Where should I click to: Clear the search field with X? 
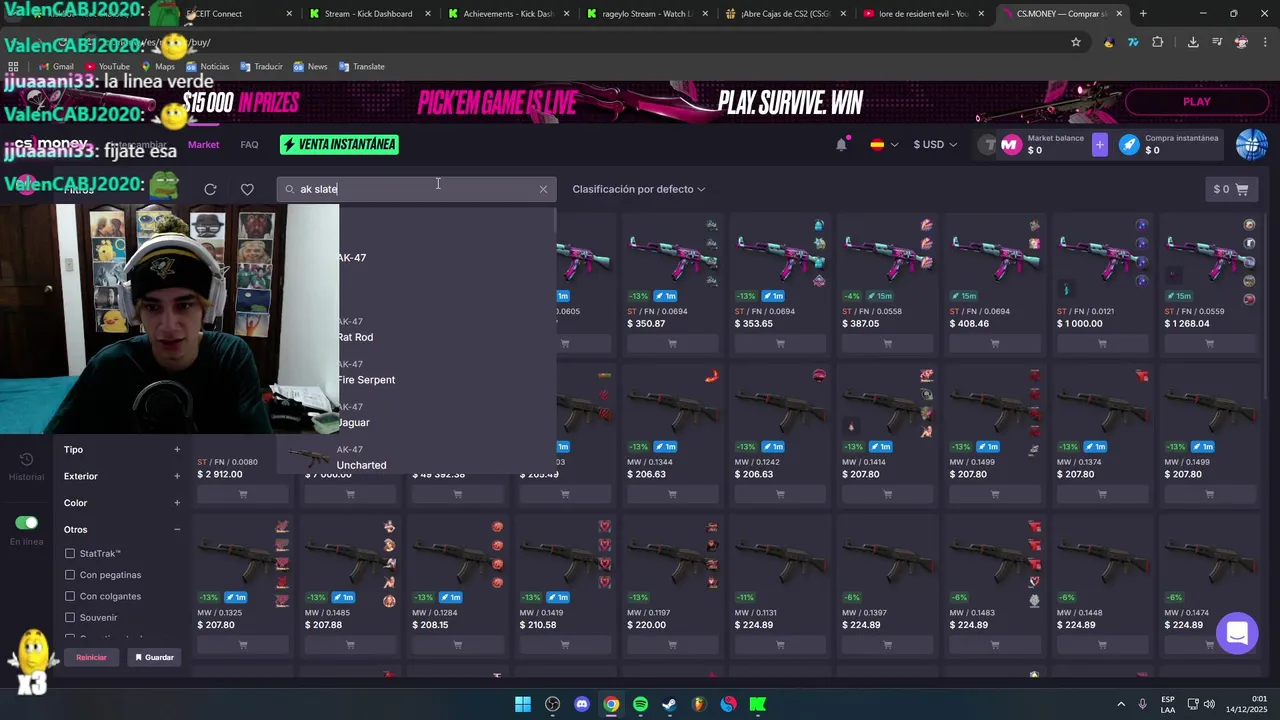tap(543, 189)
